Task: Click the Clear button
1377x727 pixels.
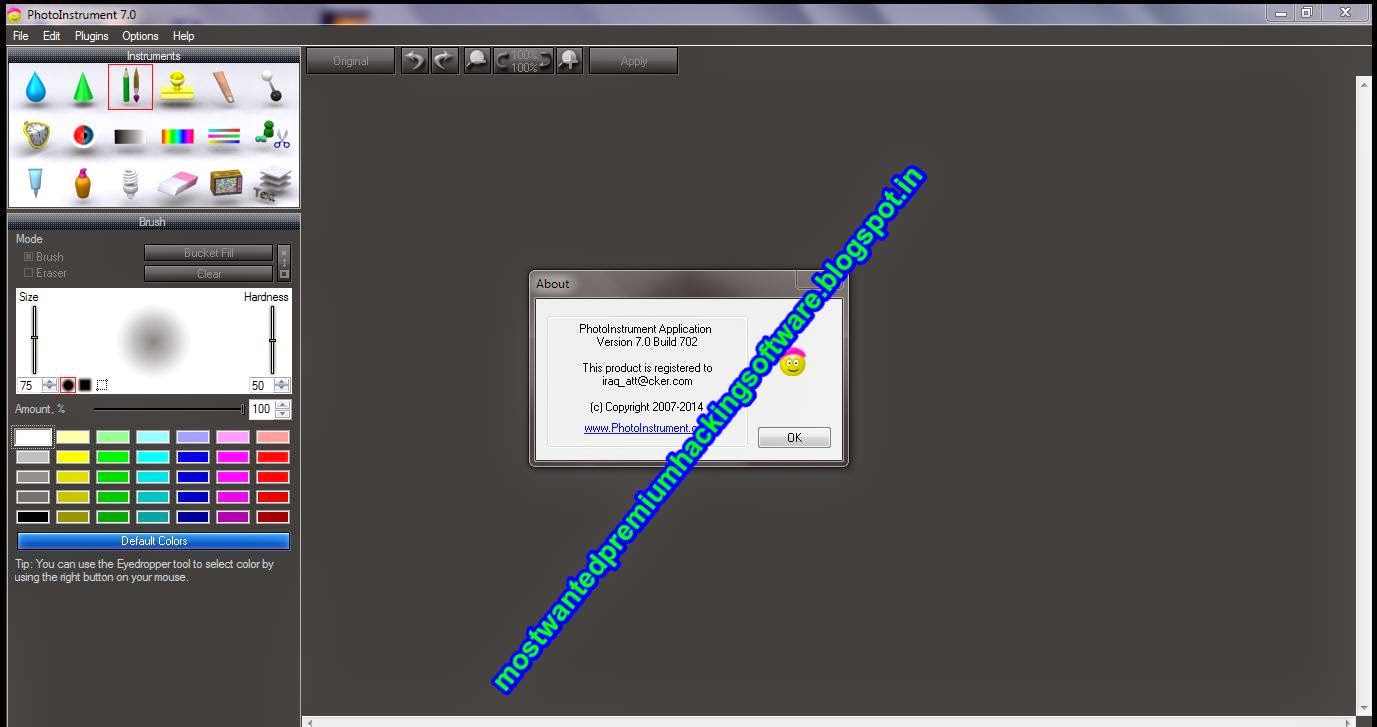Action: coord(208,274)
